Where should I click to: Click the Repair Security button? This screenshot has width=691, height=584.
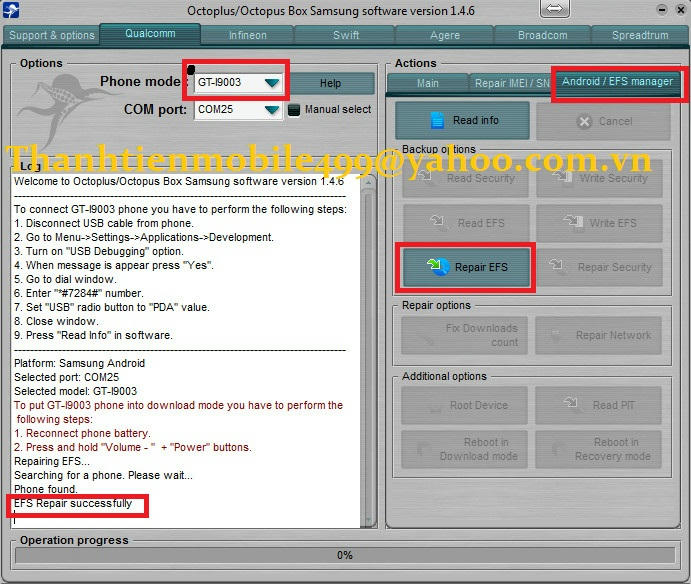599,267
